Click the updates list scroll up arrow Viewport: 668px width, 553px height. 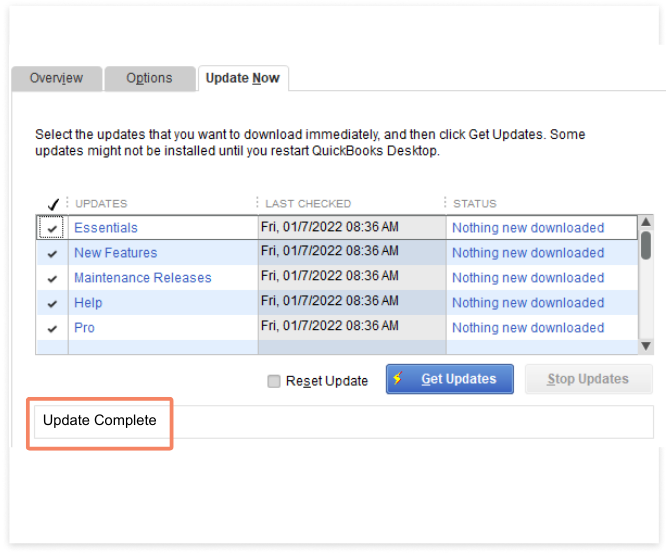[646, 222]
